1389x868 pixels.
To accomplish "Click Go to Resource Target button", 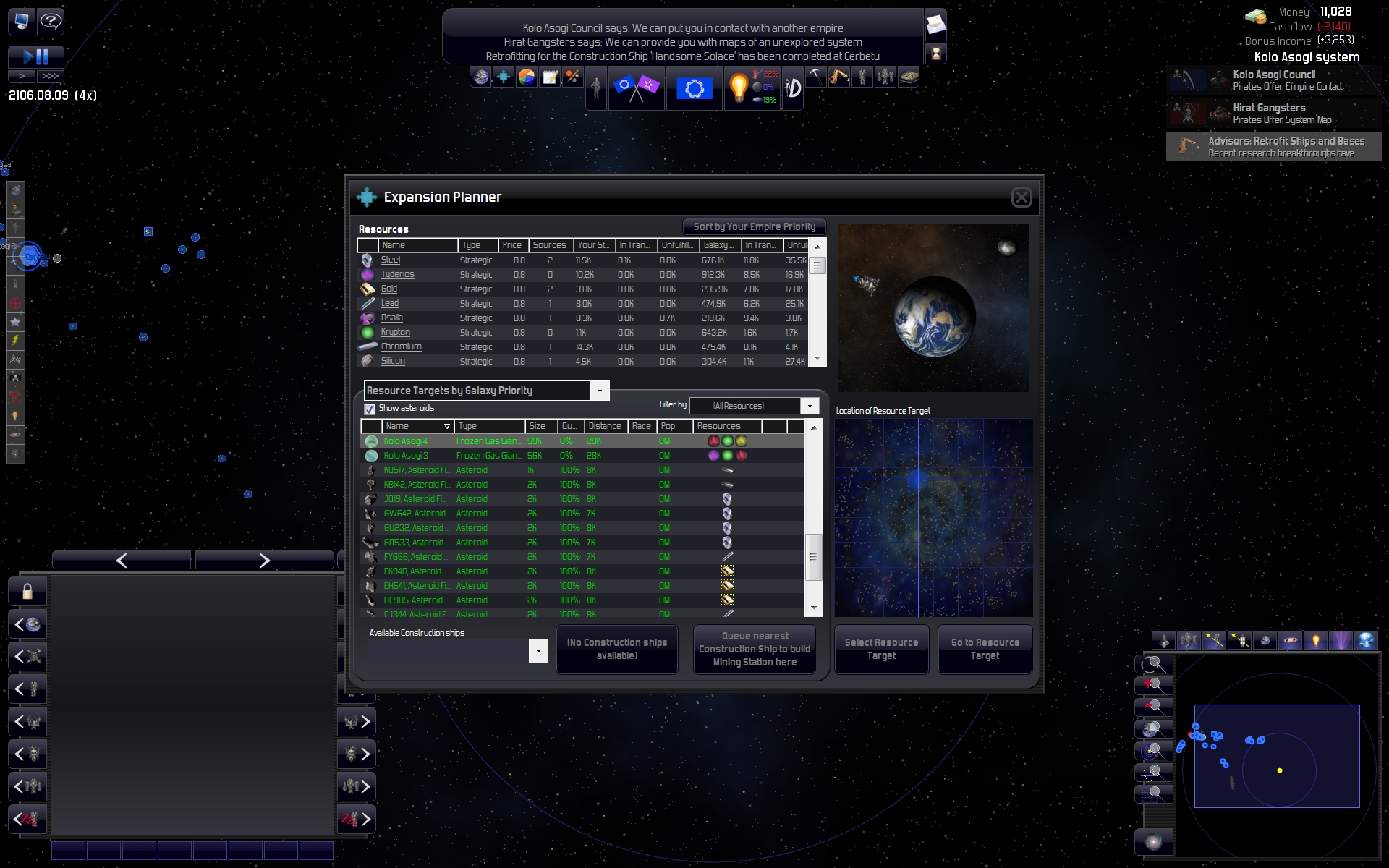I will (985, 650).
